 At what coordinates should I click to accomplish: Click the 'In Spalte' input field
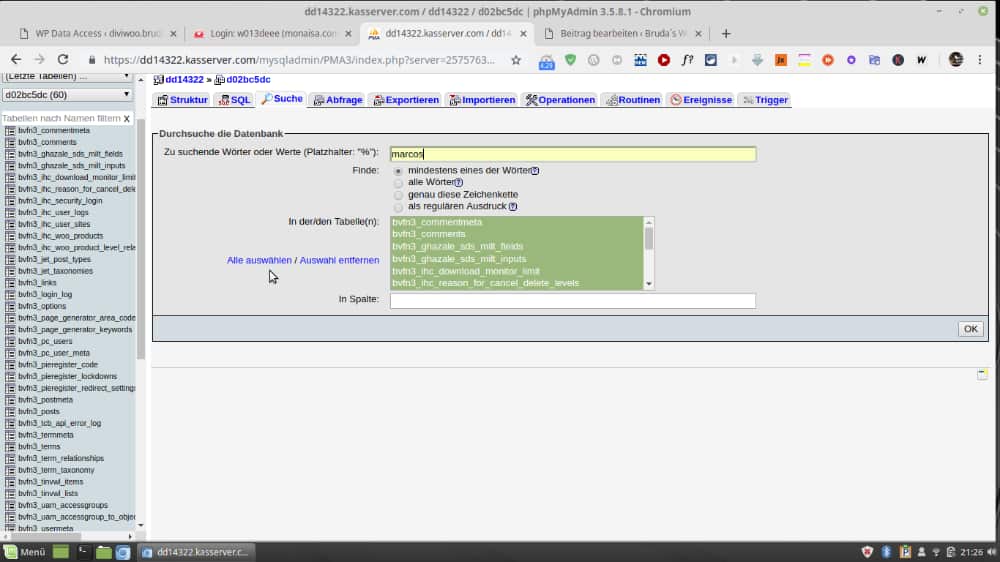pyautogui.click(x=572, y=300)
